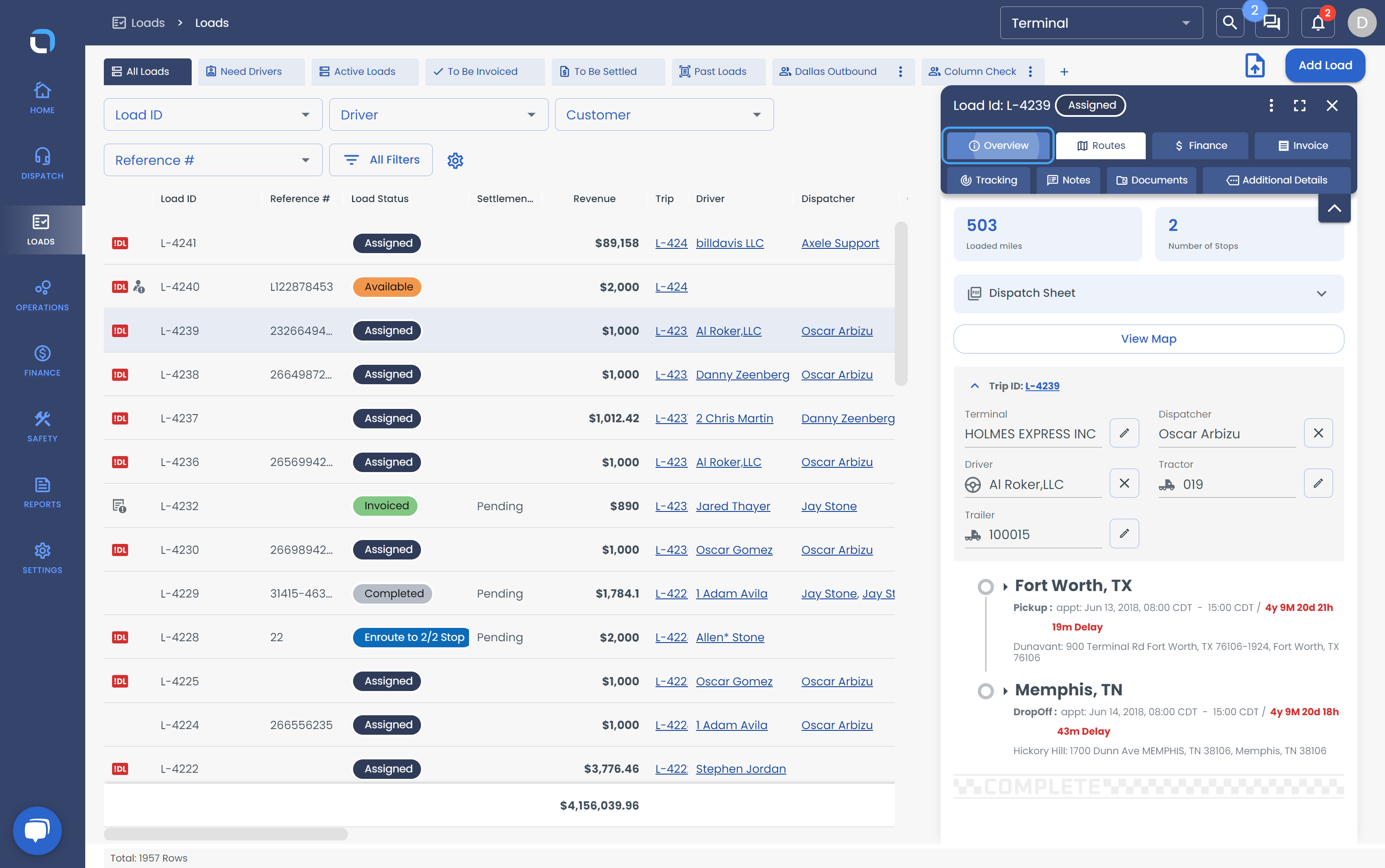
Task: Expand the Fort Worth, TX stop
Action: [1005, 586]
